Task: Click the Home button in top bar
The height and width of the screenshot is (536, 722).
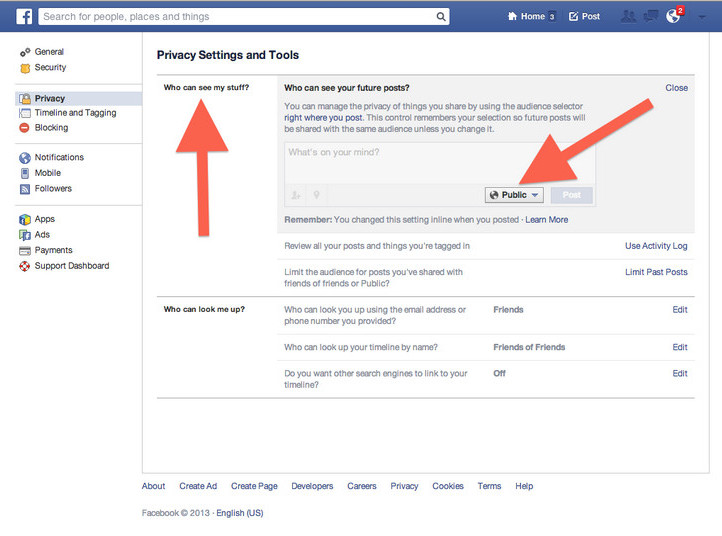Action: 531,17
